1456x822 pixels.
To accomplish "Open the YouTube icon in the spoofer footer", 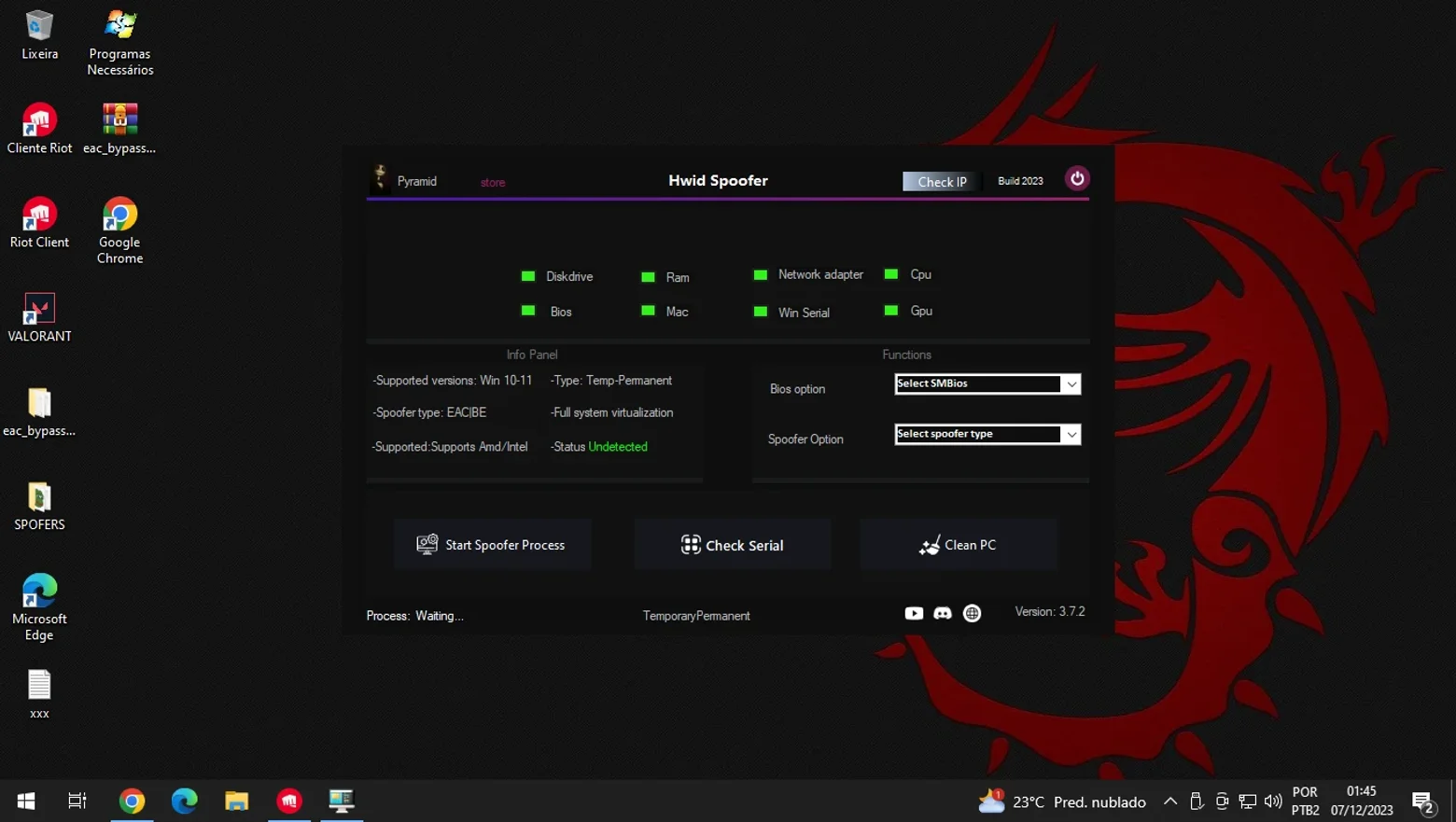I will click(x=914, y=613).
